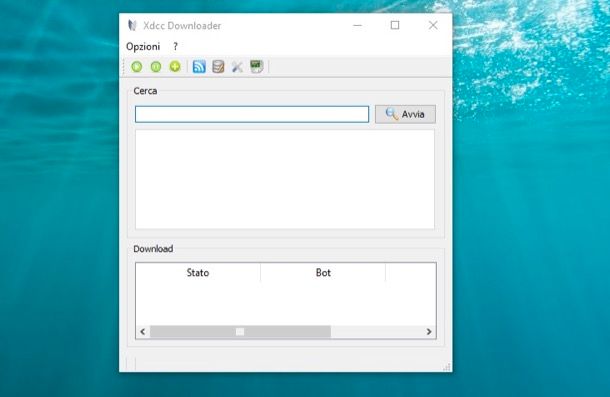Click the Stato column header
This screenshot has height=397, width=610.
198,272
